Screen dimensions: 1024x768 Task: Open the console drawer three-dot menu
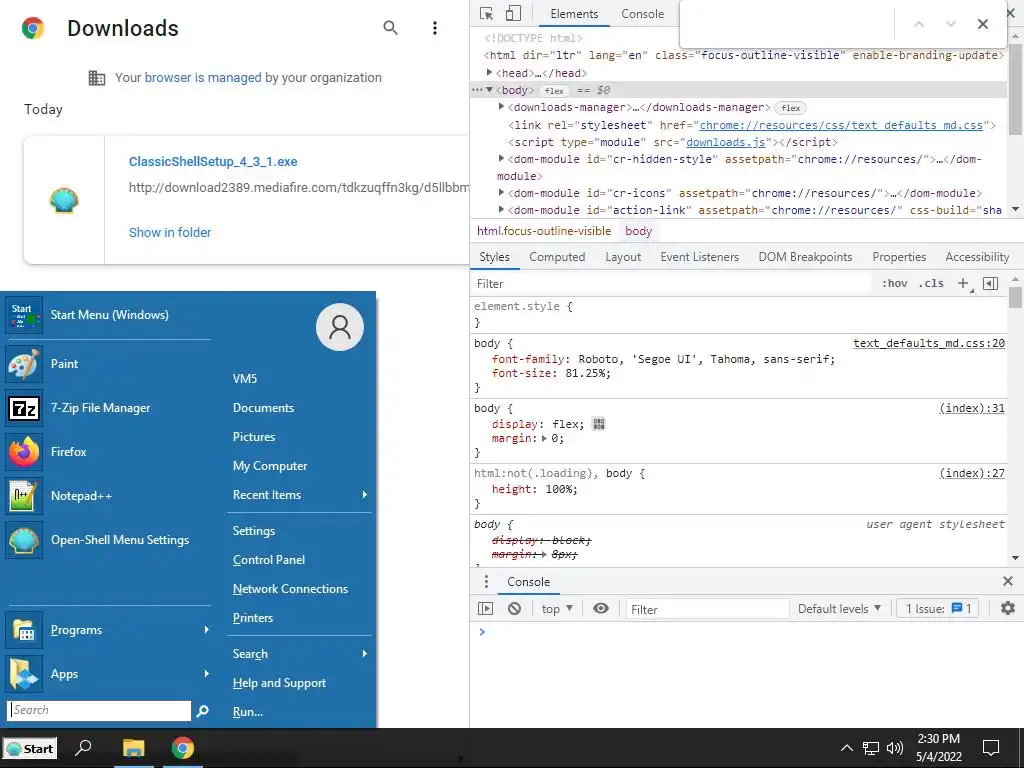(486, 582)
